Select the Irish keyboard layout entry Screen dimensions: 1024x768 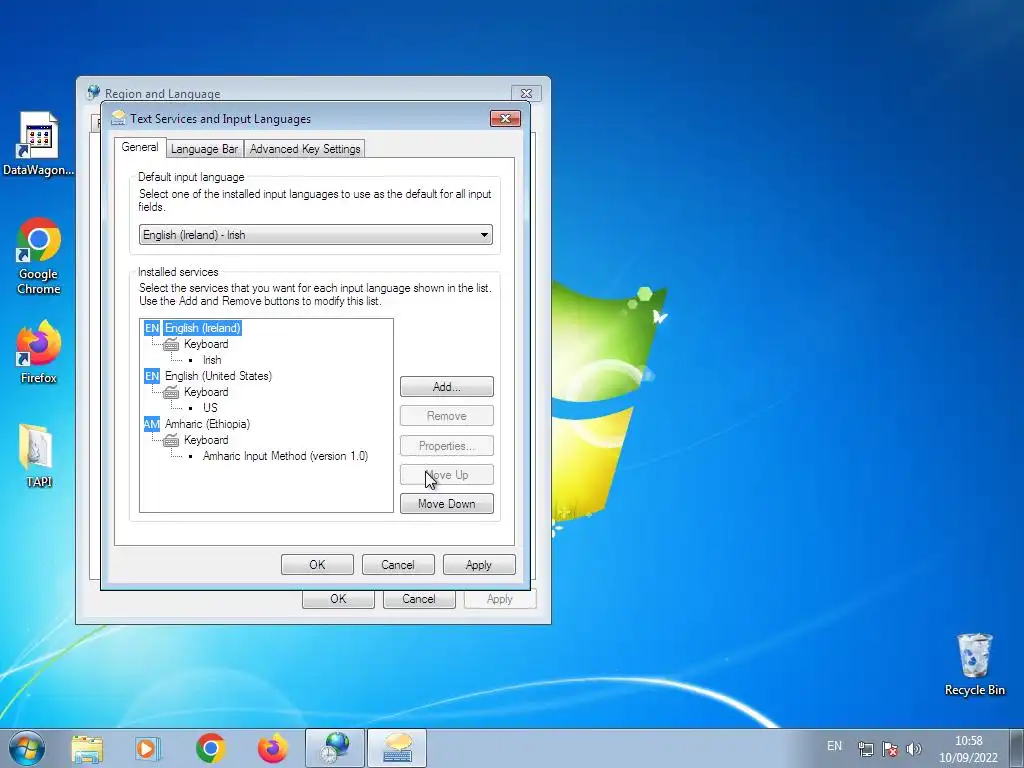pos(212,360)
